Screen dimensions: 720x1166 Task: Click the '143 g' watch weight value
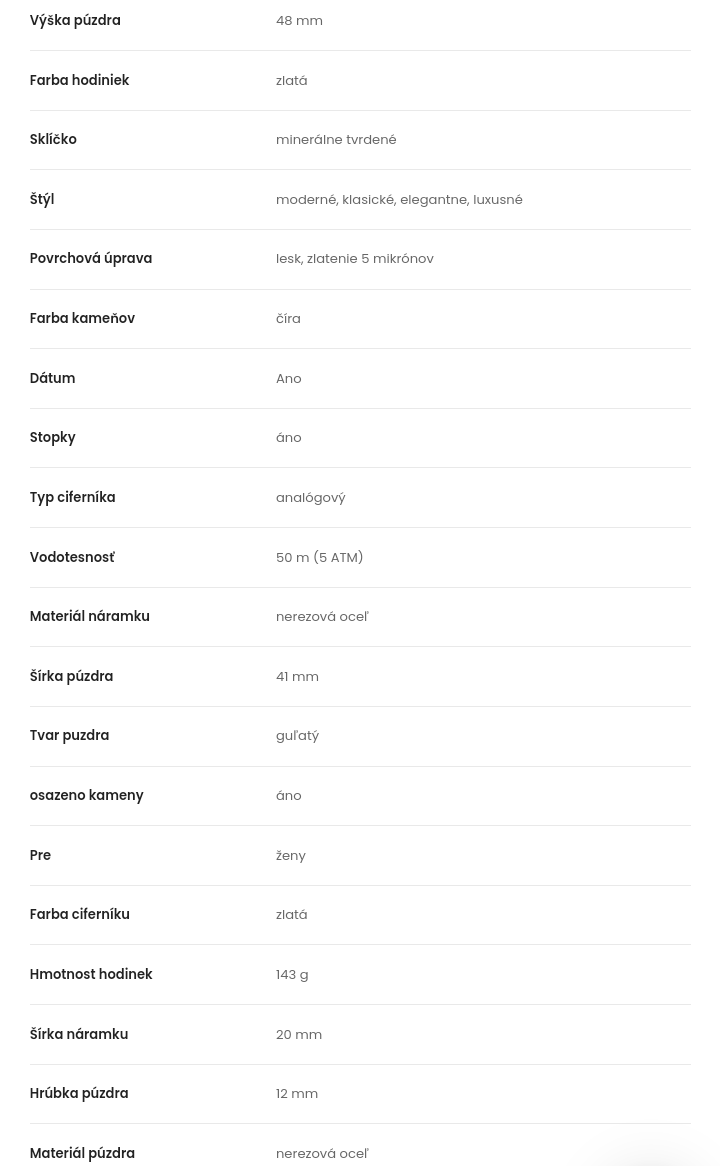(292, 974)
